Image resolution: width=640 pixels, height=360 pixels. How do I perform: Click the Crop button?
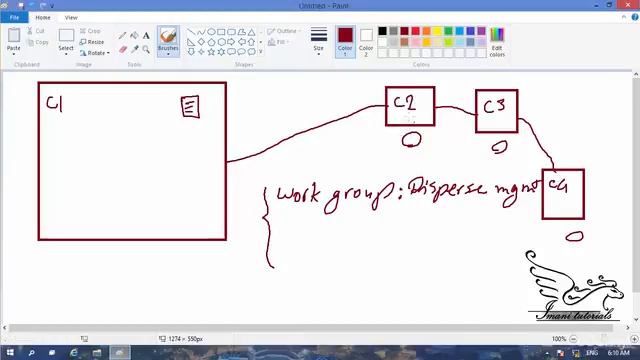[x=90, y=31]
